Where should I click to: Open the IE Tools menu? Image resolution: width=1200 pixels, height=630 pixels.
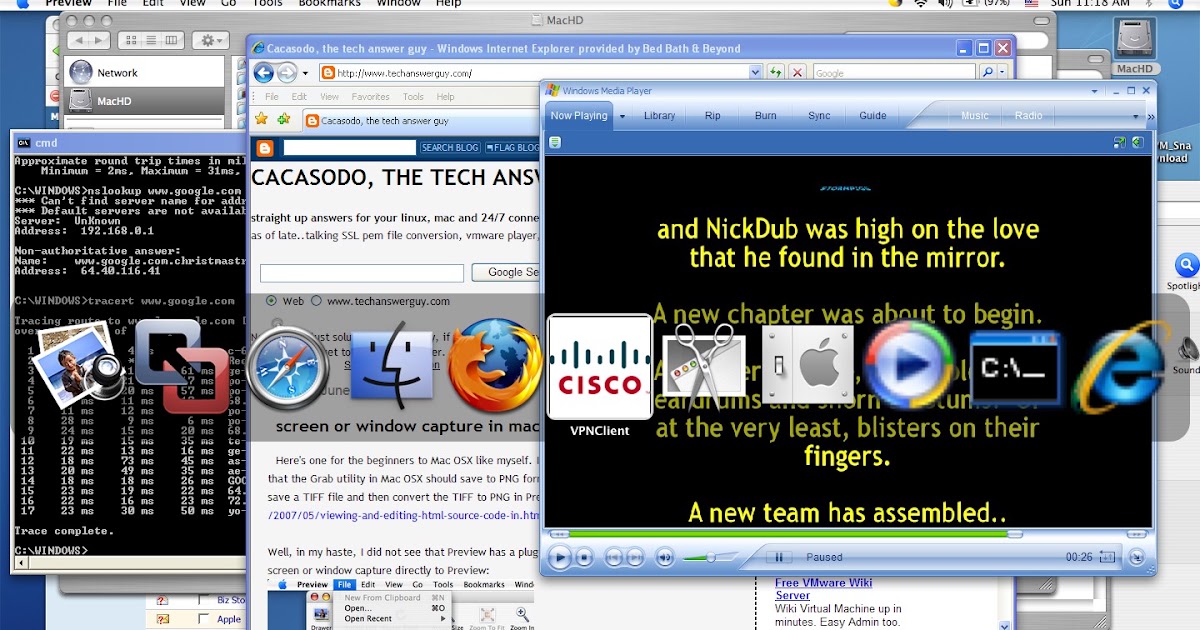click(x=413, y=97)
